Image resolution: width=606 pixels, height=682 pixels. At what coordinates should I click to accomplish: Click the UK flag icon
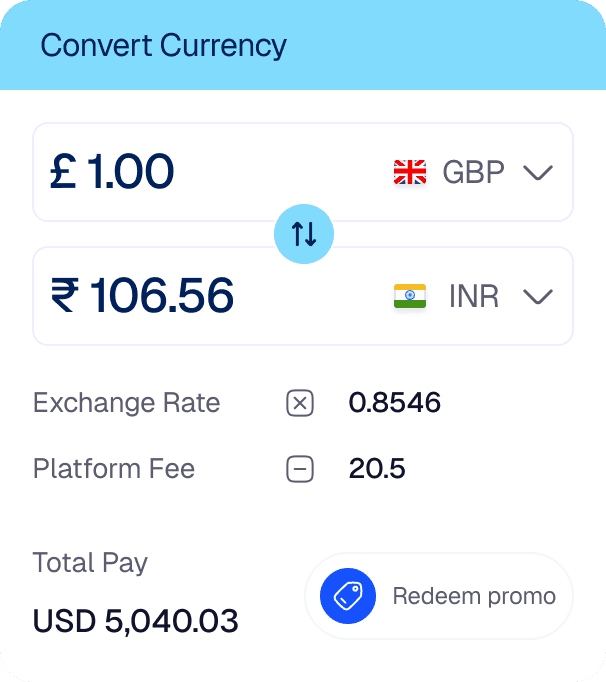click(410, 172)
